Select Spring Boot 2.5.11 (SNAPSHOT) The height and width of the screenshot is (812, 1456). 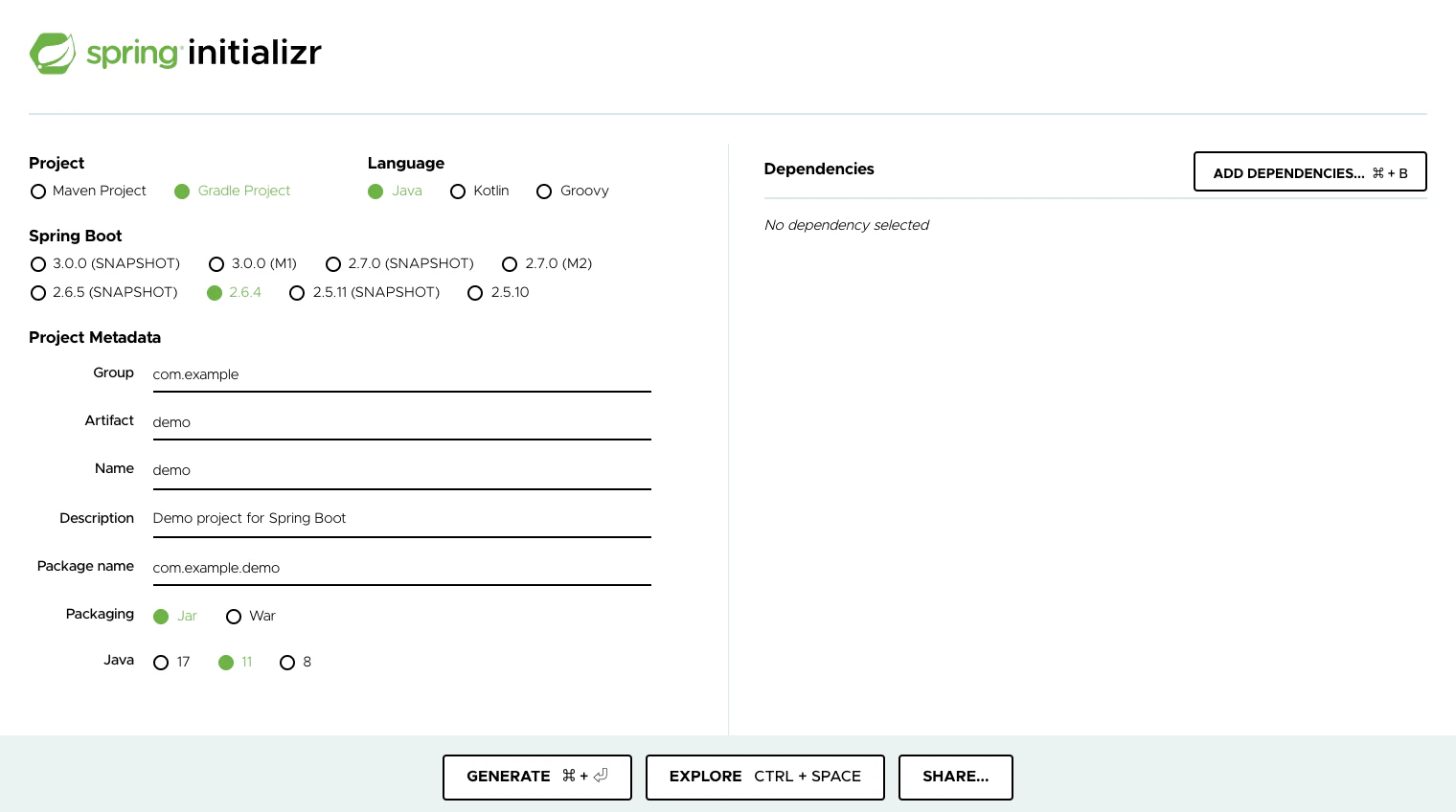tap(364, 292)
